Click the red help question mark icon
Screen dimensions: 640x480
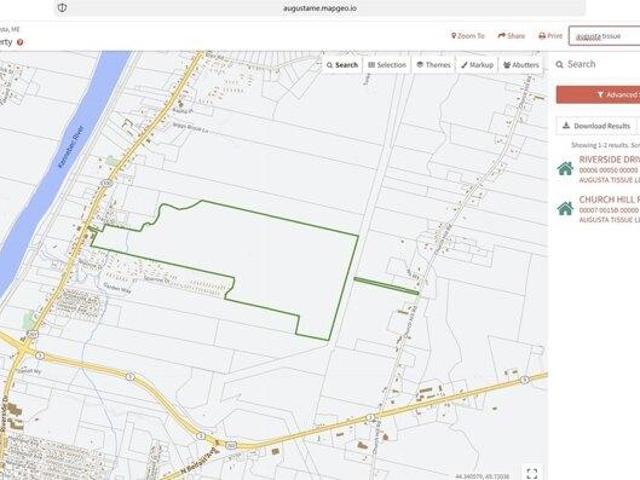click(x=20, y=42)
